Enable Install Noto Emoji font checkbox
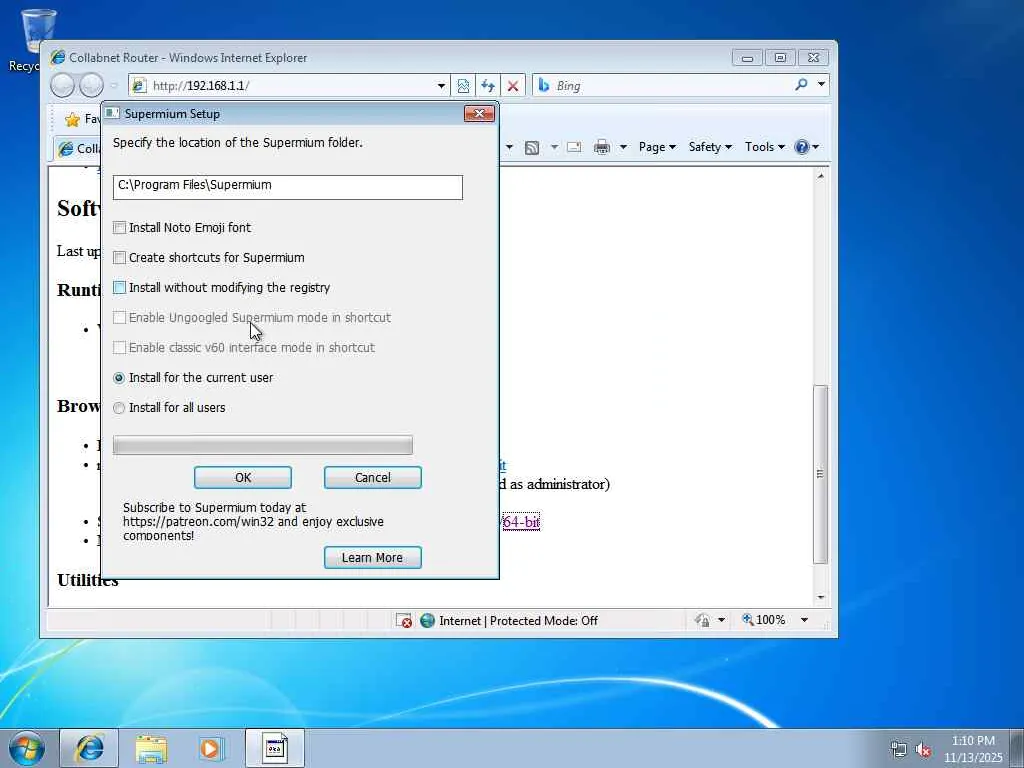1024x768 pixels. click(120, 227)
